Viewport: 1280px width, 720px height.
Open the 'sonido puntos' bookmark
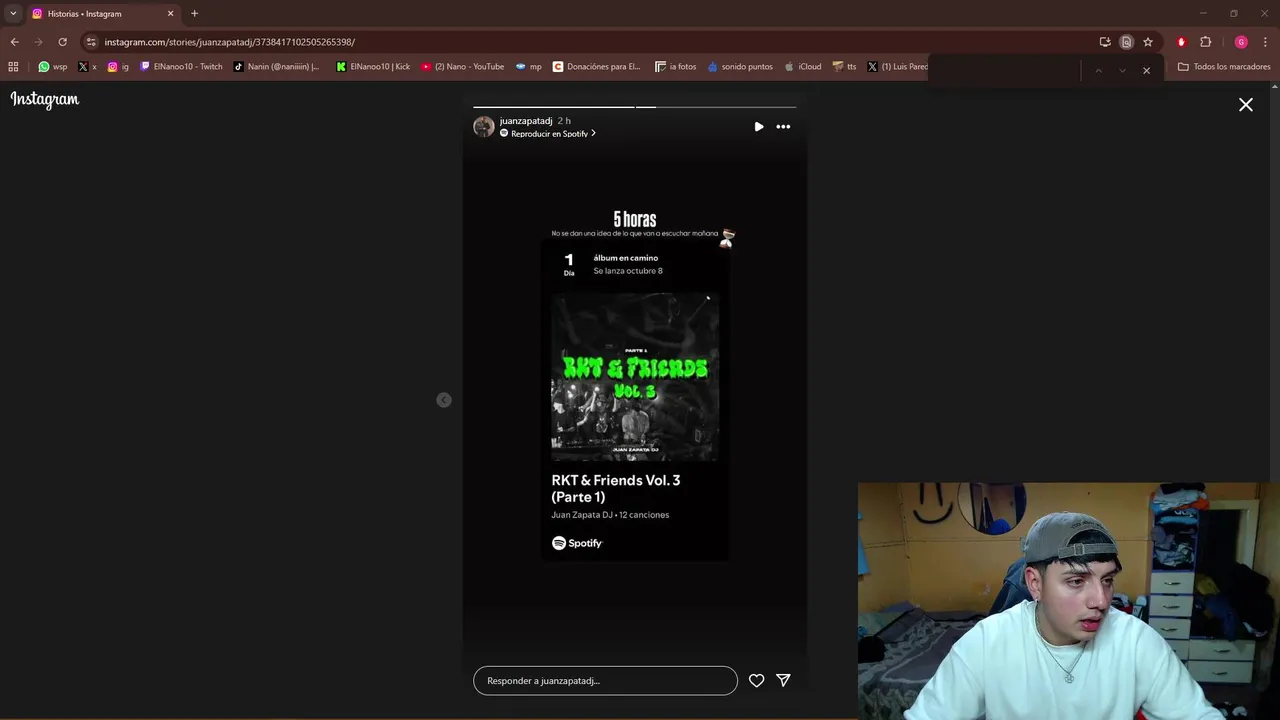point(740,67)
